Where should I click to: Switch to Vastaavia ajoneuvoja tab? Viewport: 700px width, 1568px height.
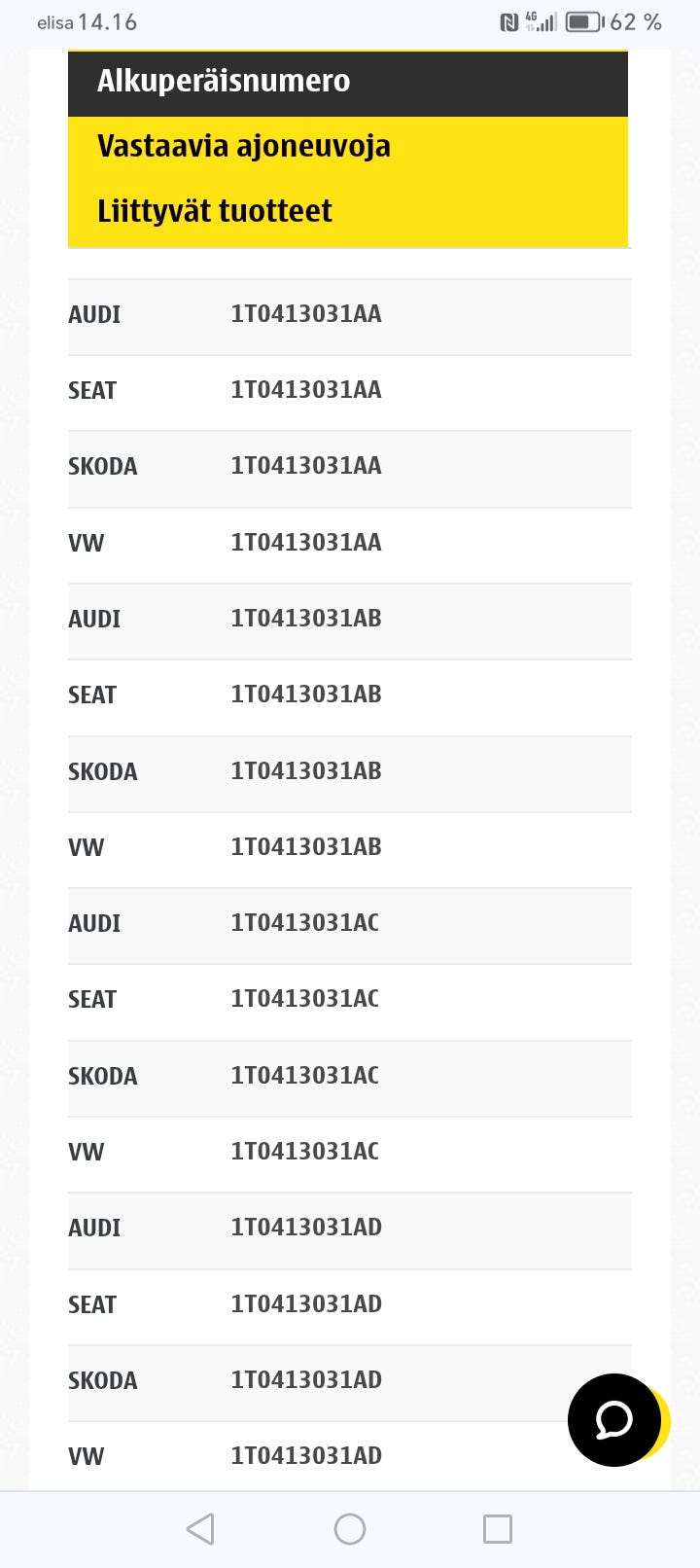click(x=244, y=146)
